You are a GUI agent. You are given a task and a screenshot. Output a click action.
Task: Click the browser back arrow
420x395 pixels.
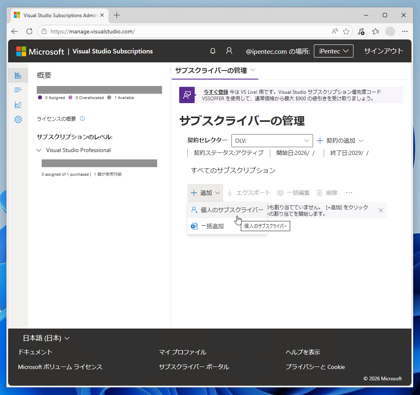[15, 31]
